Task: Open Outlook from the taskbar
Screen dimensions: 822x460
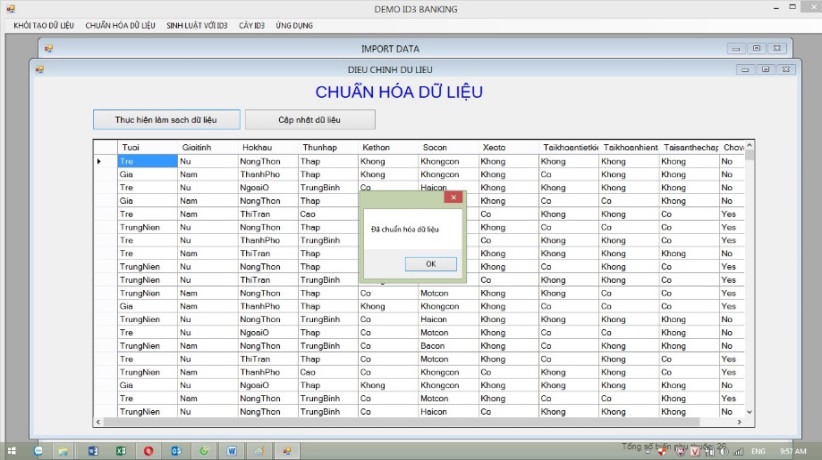Action: [176, 451]
